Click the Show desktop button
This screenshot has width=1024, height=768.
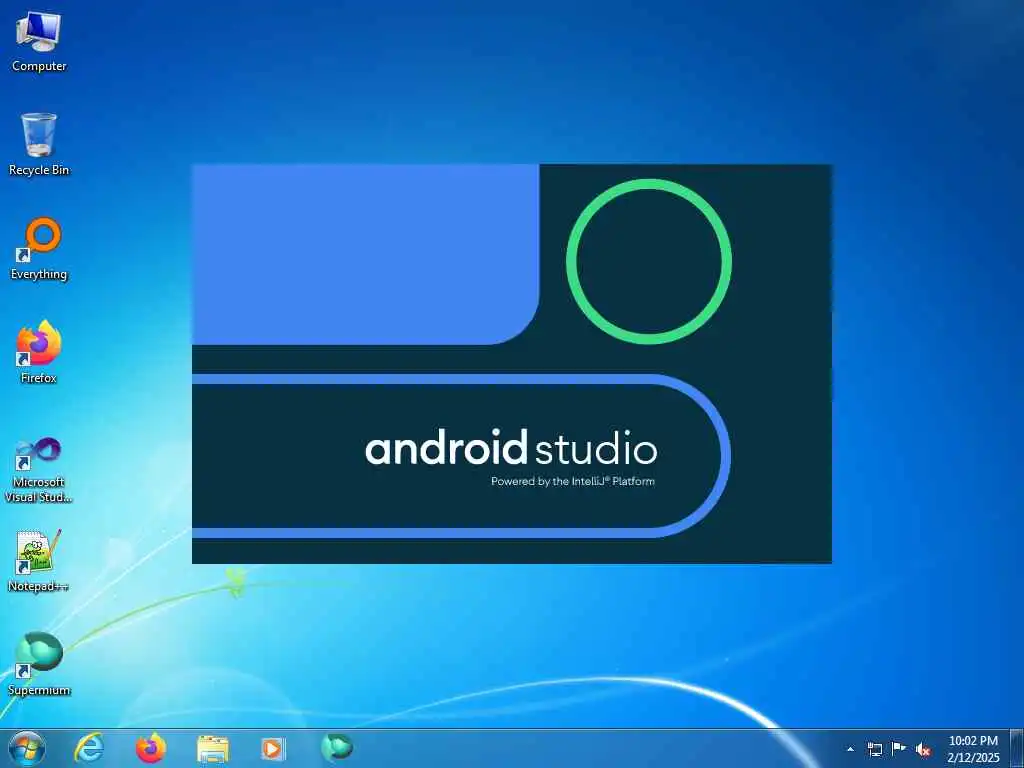pos(1017,748)
